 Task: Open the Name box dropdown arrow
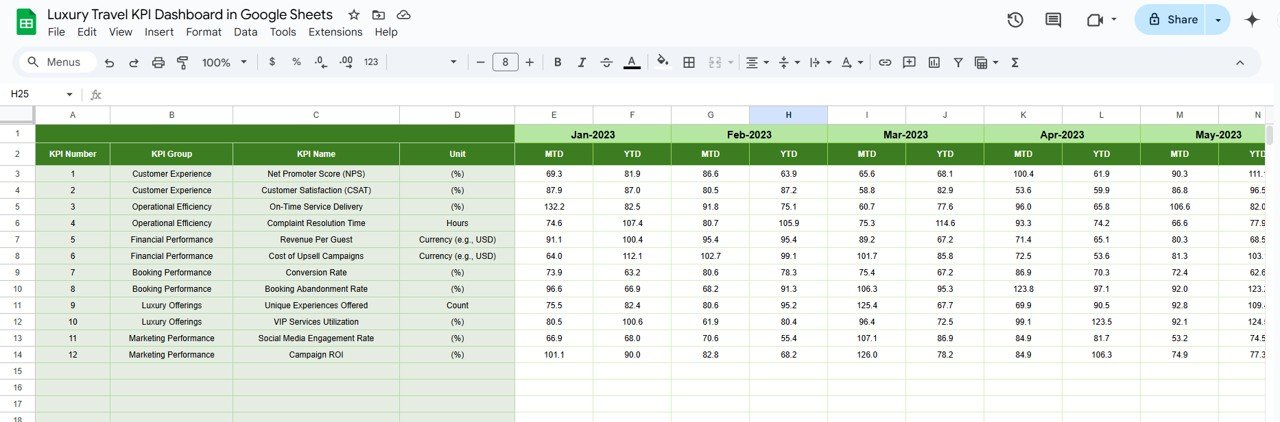coord(69,94)
